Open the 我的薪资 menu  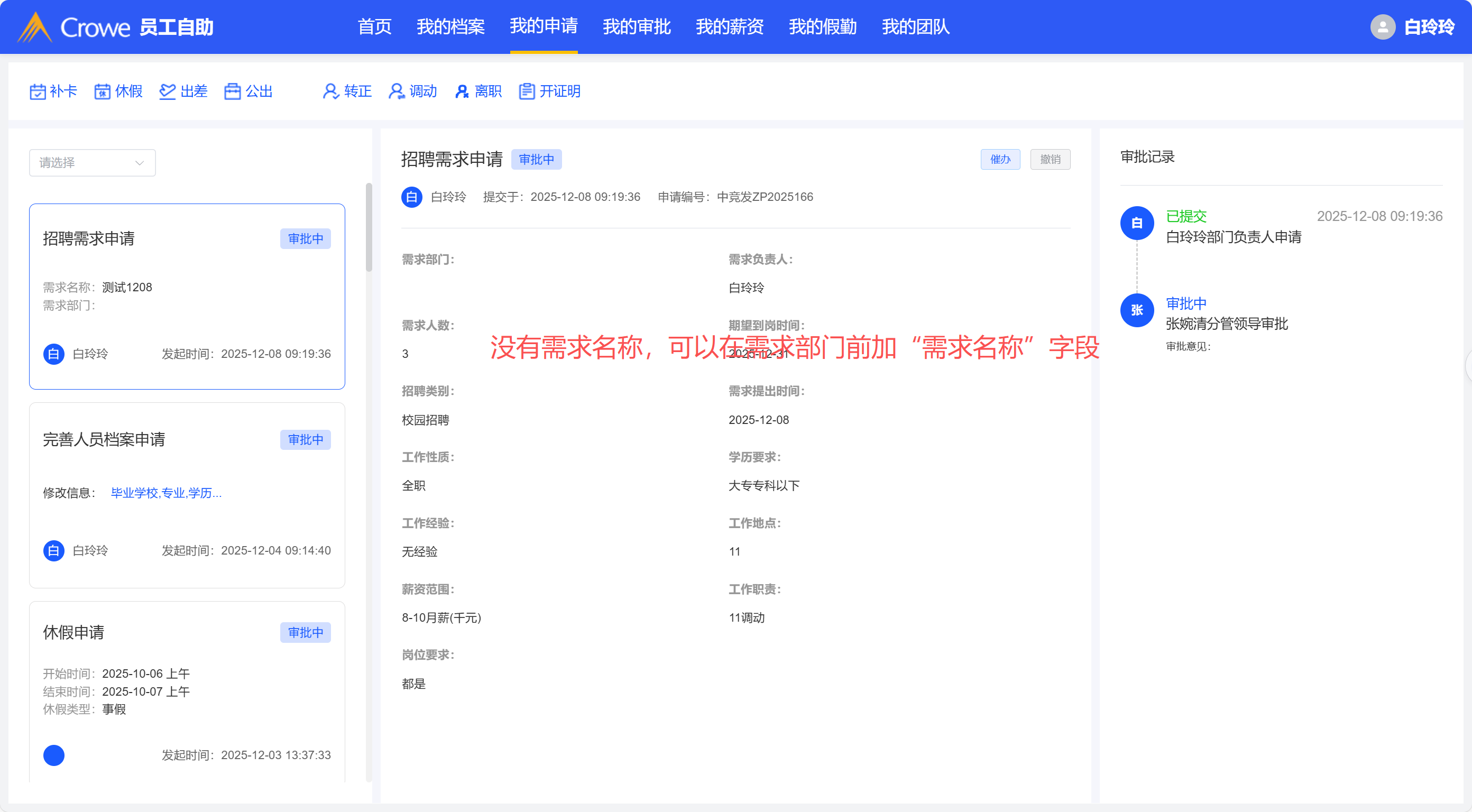point(730,27)
